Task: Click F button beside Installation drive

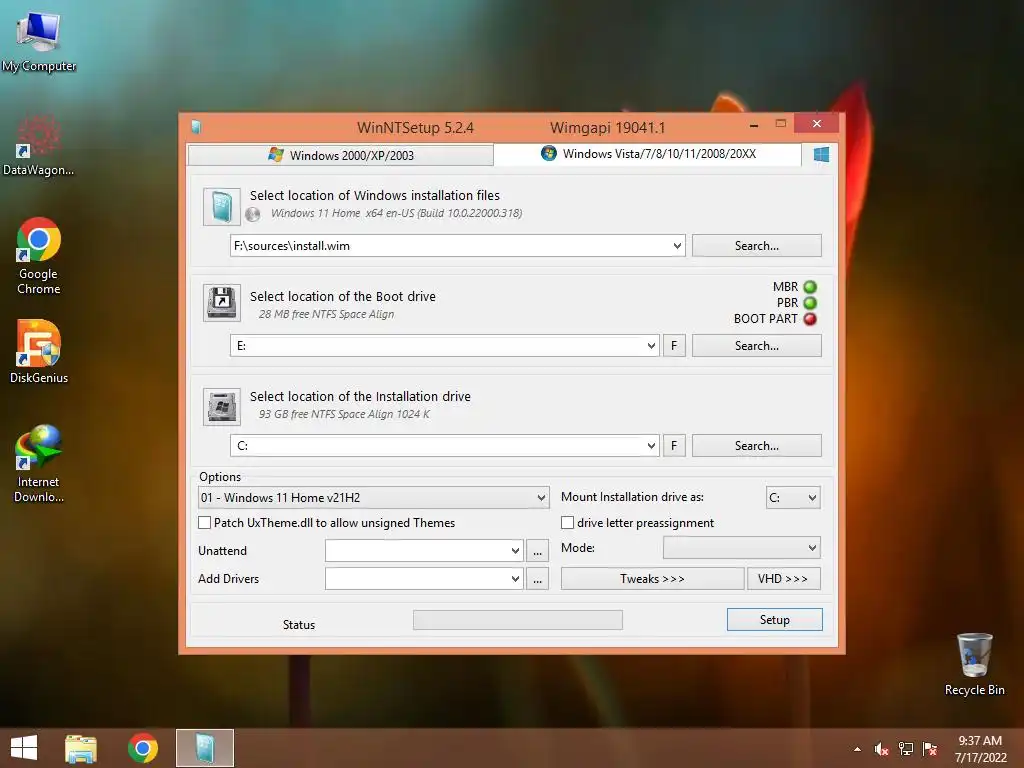Action: [x=674, y=446]
